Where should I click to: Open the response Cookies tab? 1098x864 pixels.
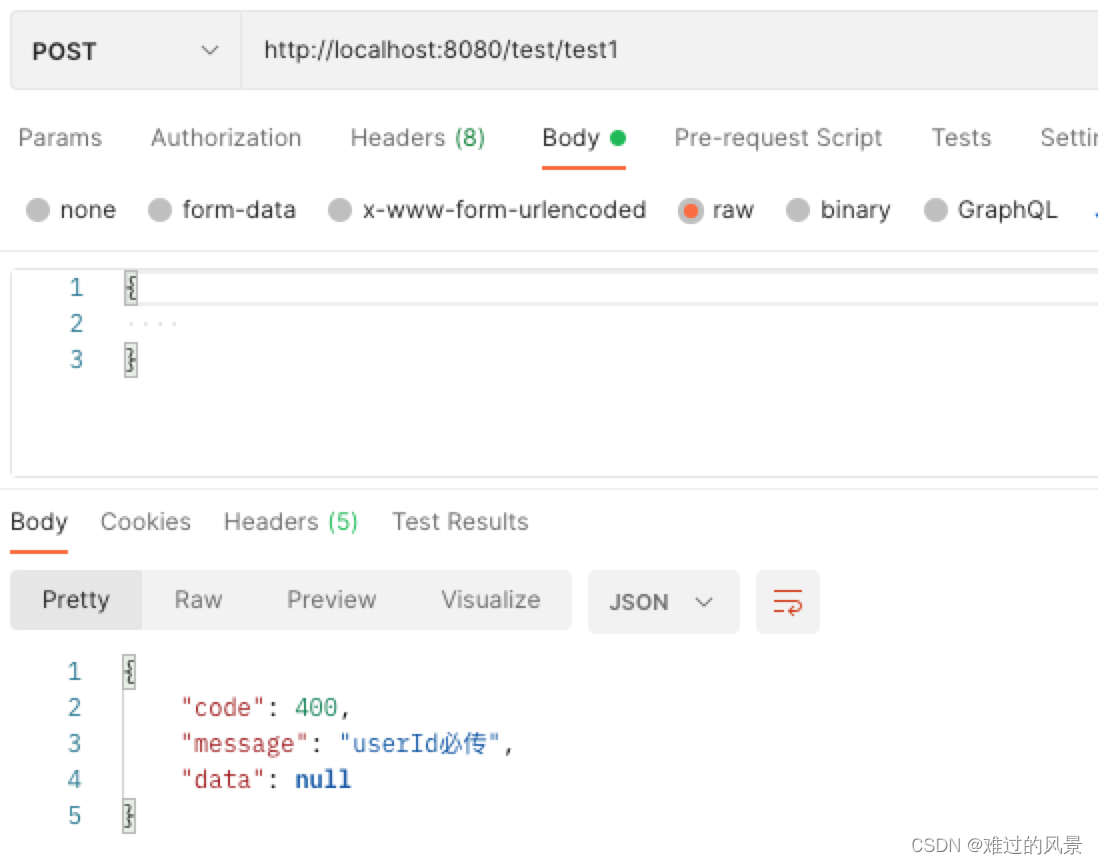pyautogui.click(x=146, y=522)
